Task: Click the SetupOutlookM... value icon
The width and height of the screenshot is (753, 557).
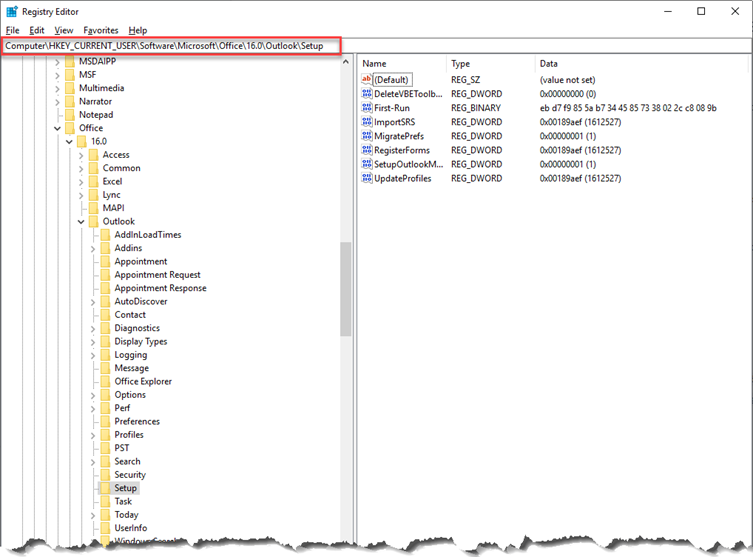Action: tap(367, 164)
